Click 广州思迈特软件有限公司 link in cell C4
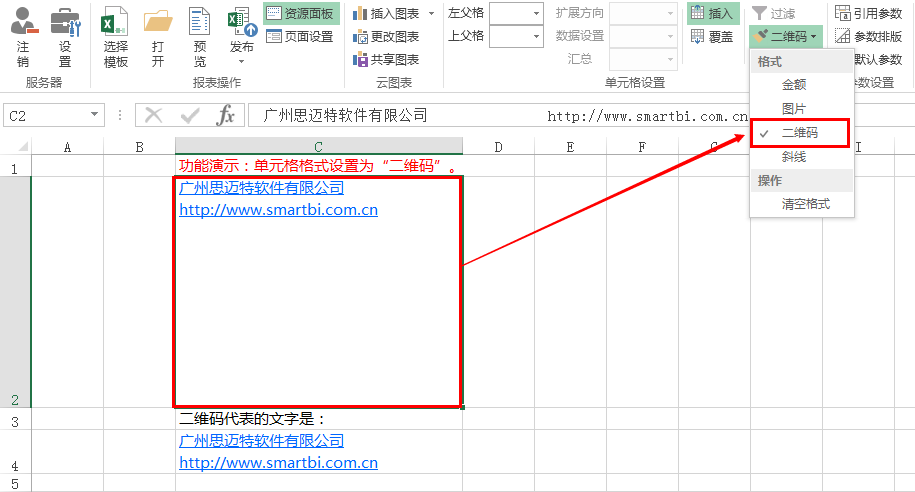This screenshot has height=492, width=915. tap(261, 441)
